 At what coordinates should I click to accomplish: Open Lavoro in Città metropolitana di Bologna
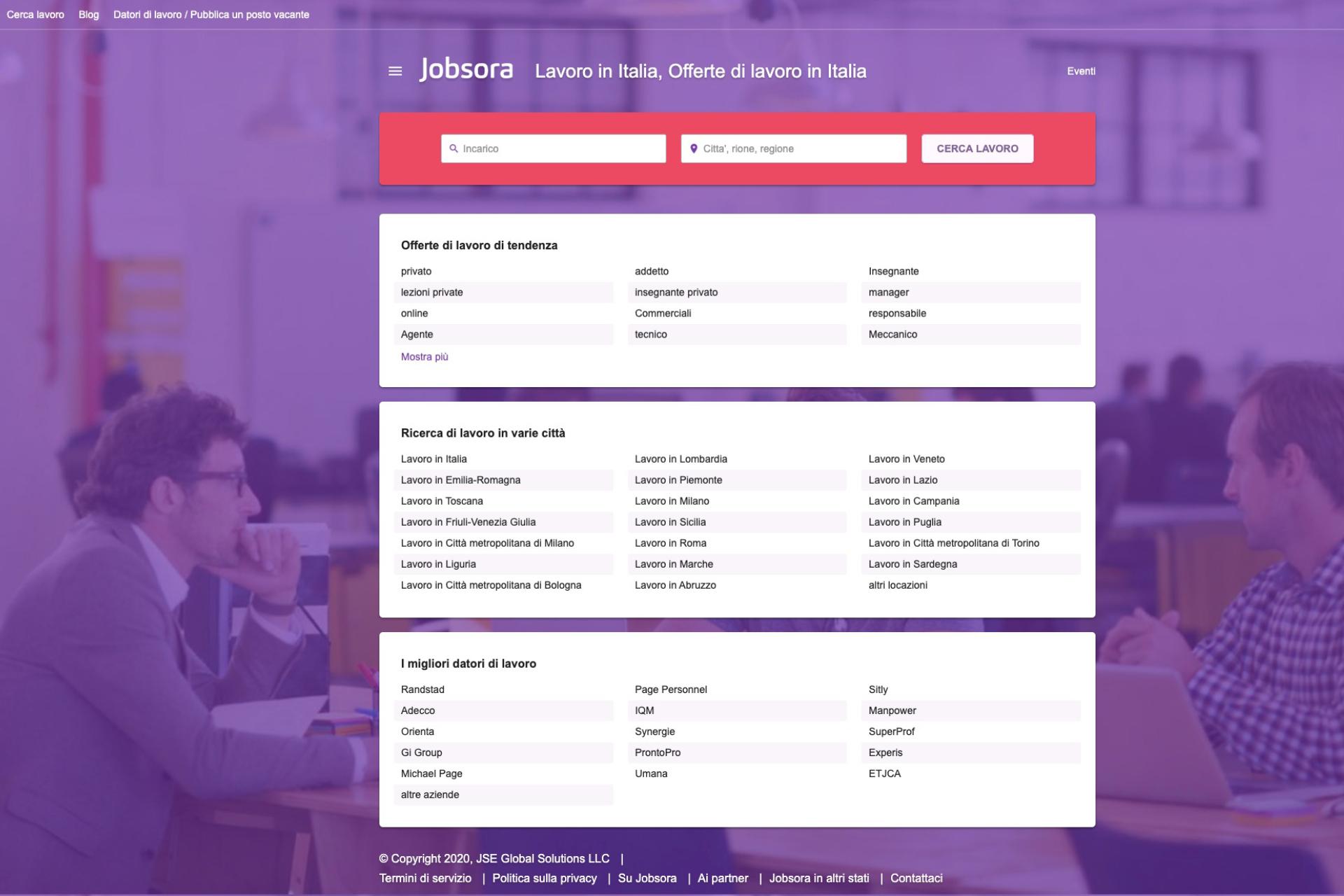[x=491, y=585]
